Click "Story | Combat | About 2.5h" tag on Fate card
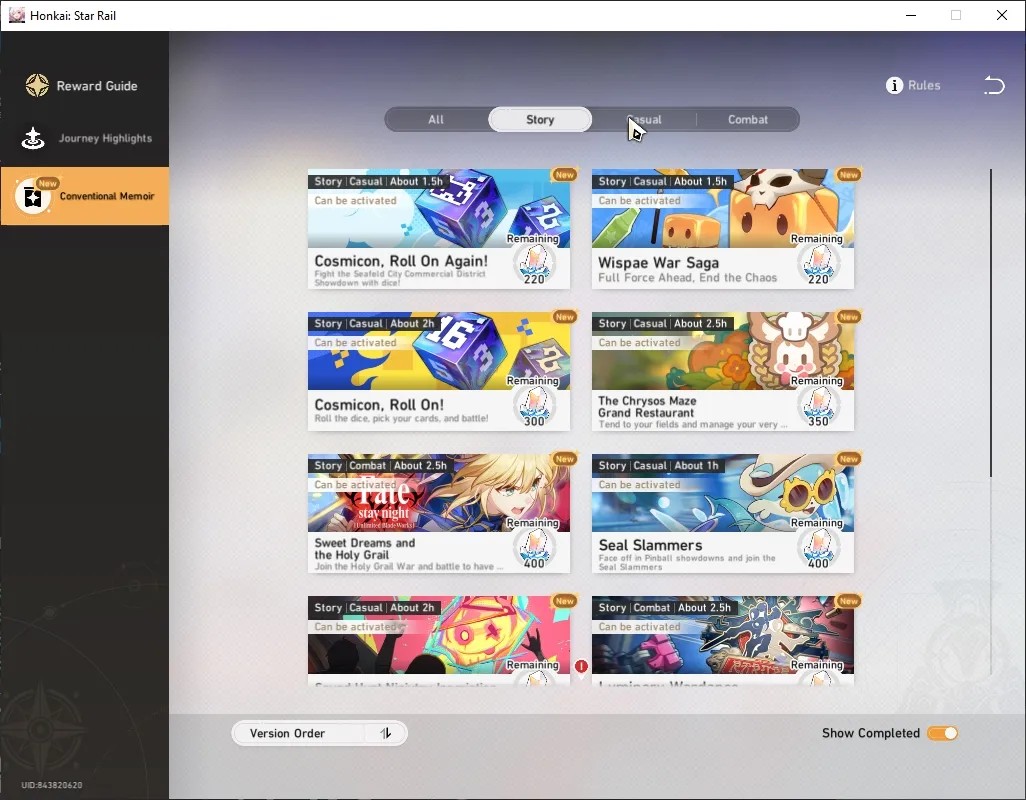 pyautogui.click(x=380, y=466)
